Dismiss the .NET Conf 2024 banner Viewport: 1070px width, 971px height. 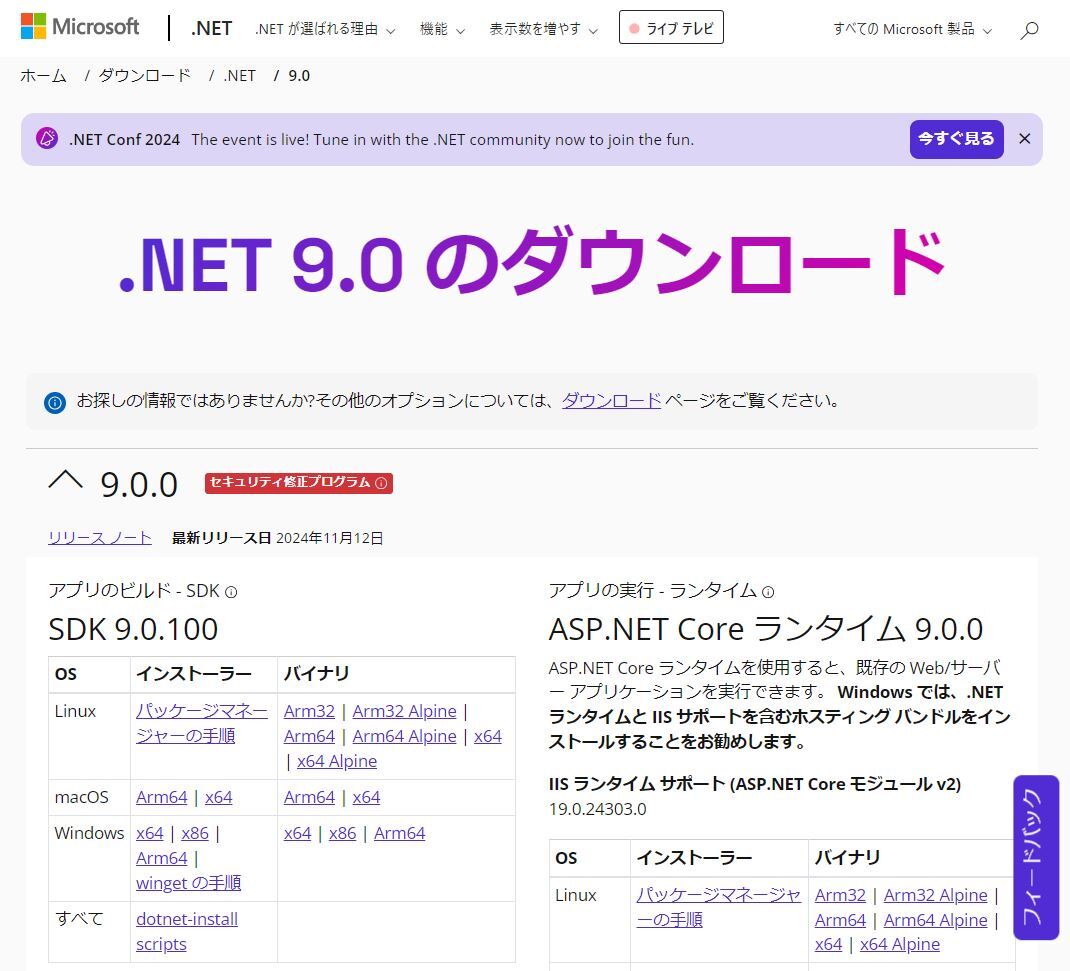point(1024,139)
